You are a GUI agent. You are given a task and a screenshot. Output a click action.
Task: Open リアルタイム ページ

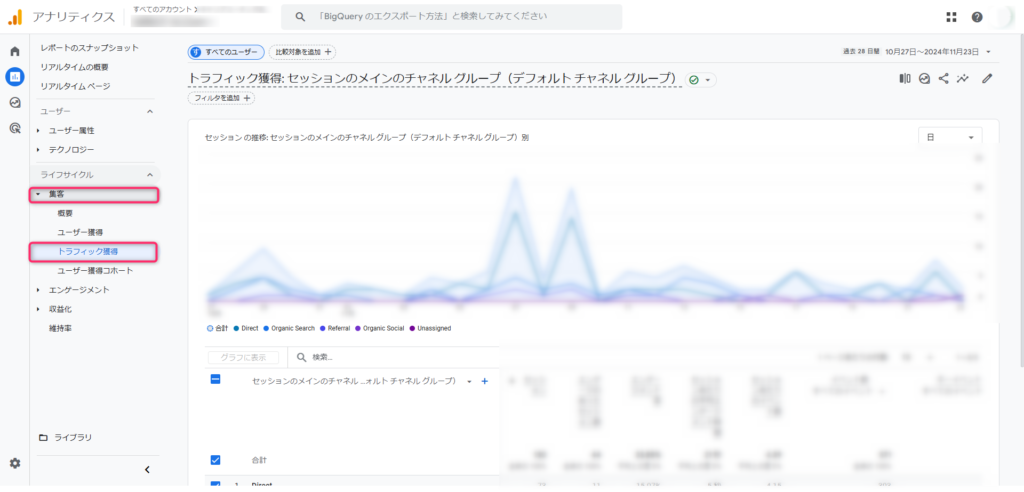point(75,86)
